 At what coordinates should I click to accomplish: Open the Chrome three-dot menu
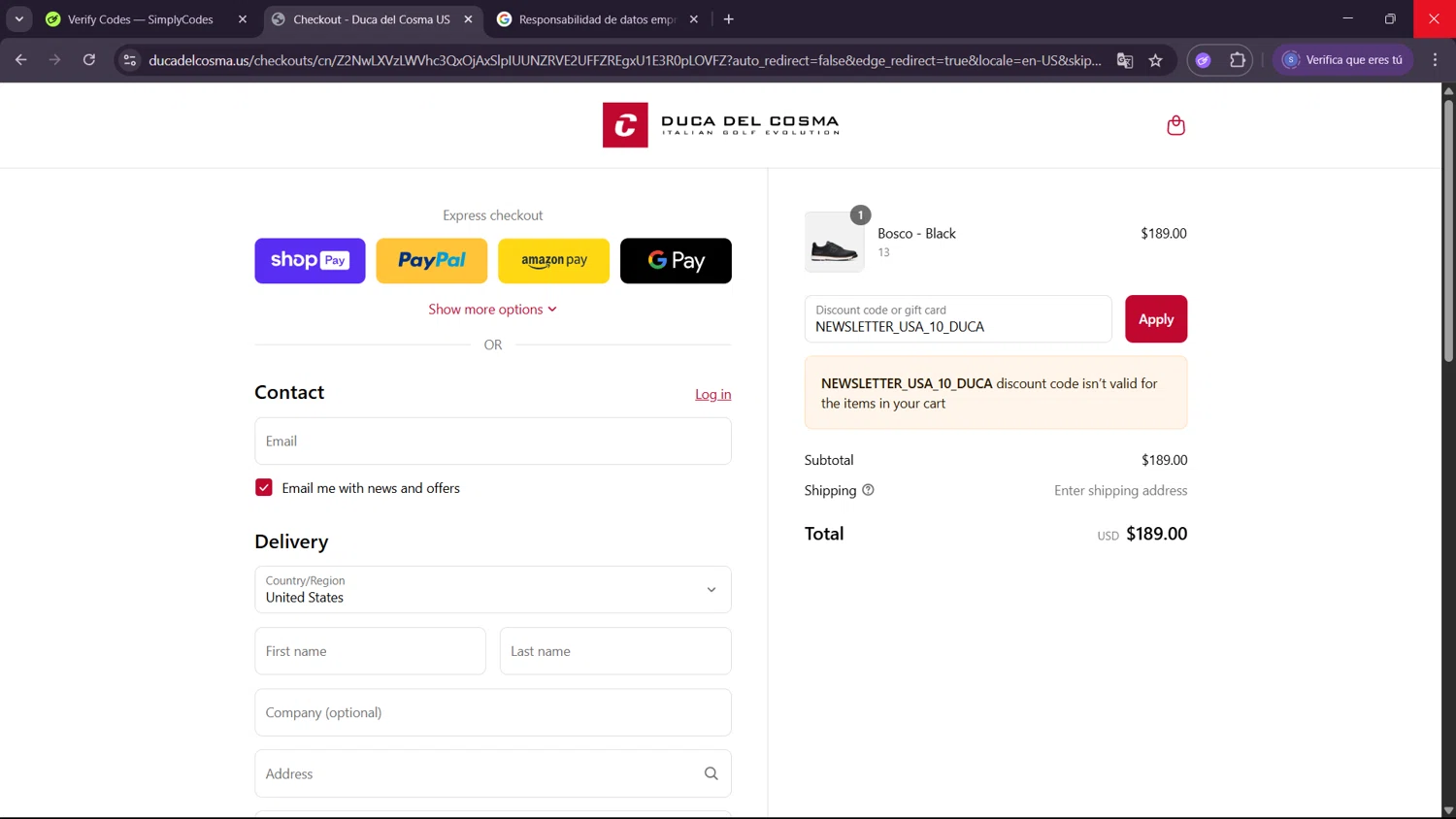pos(1435,60)
